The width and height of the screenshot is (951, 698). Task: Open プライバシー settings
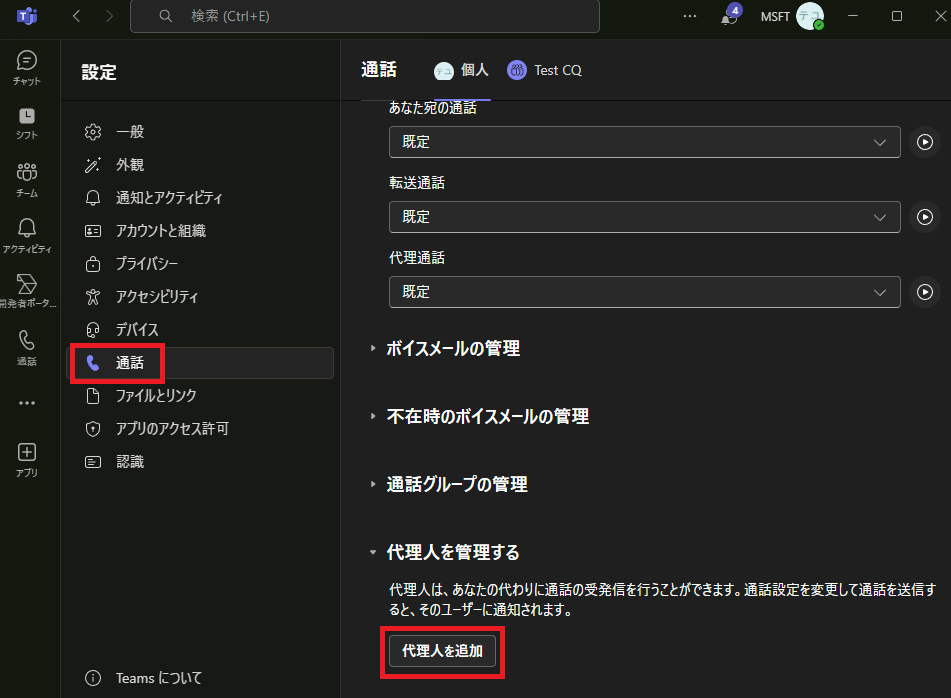pyautogui.click(x=200, y=264)
